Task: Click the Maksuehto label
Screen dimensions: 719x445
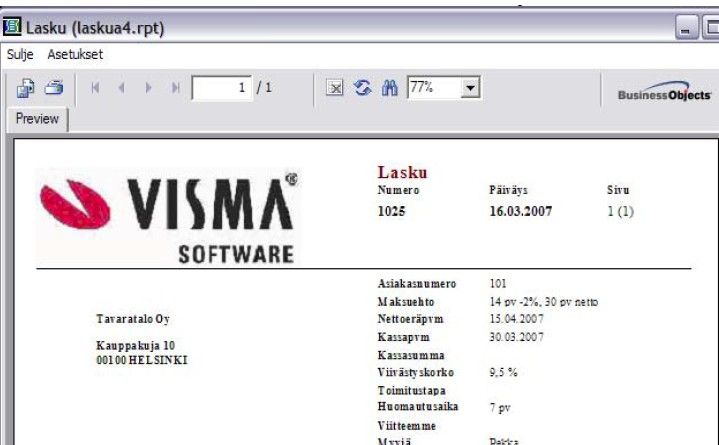Action: click(x=406, y=302)
